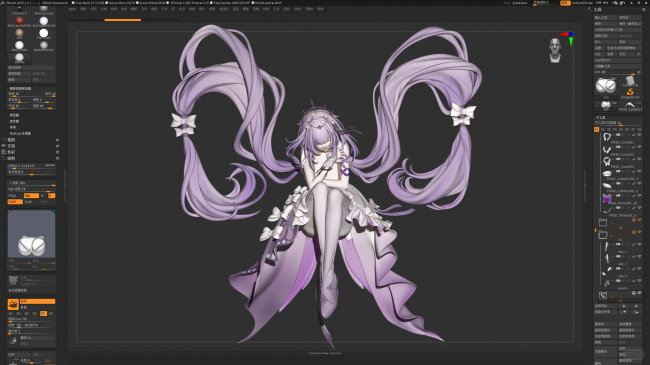Toggle visibility eye of PM3D_Cone3D2
The image size is (650, 365).
[x=639, y=147]
